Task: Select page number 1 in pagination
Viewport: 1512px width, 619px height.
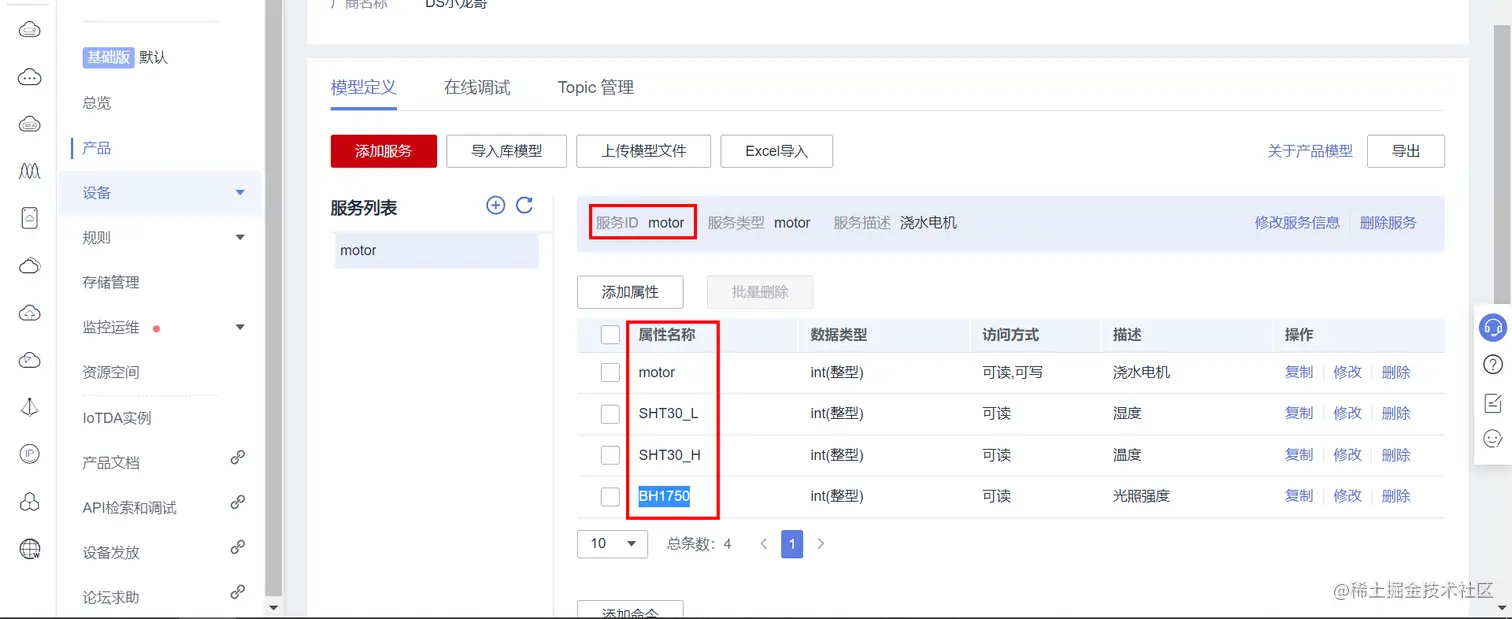Action: pyautogui.click(x=792, y=544)
